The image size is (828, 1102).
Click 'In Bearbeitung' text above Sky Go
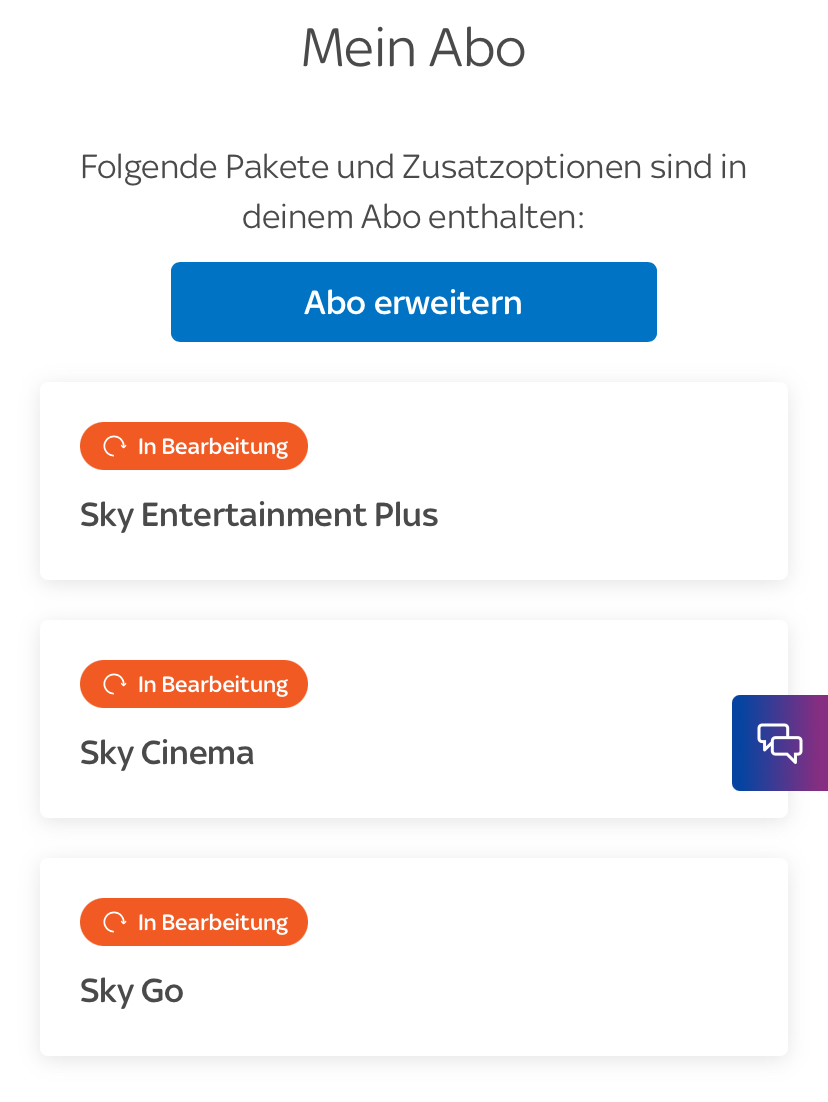pyautogui.click(x=212, y=922)
